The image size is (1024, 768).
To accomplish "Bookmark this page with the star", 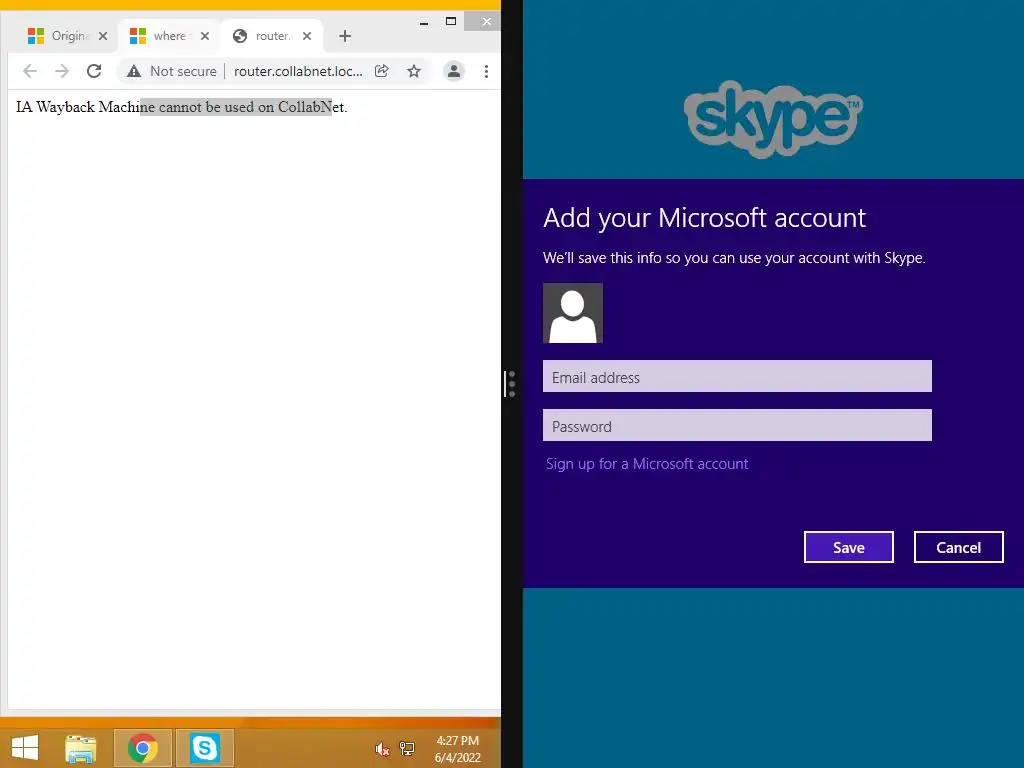I will (414, 71).
